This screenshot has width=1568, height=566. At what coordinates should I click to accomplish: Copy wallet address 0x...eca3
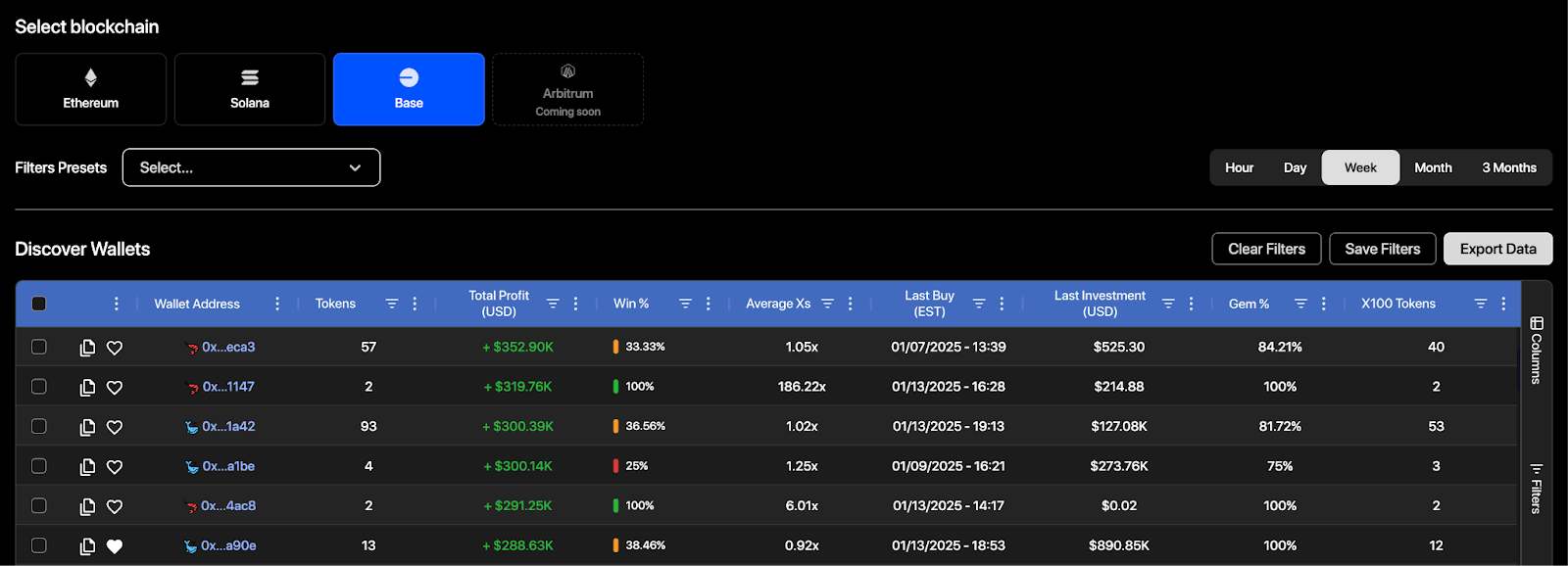(87, 348)
